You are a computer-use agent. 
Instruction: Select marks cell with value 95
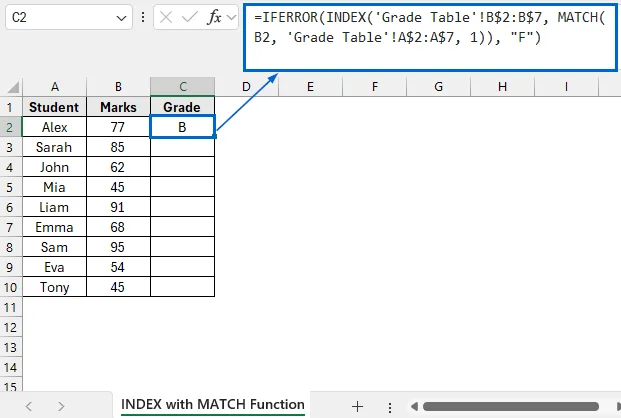118,247
